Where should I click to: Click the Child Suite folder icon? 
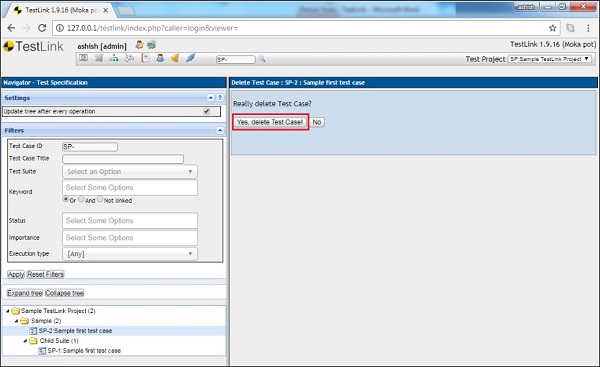pyautogui.click(x=33, y=341)
